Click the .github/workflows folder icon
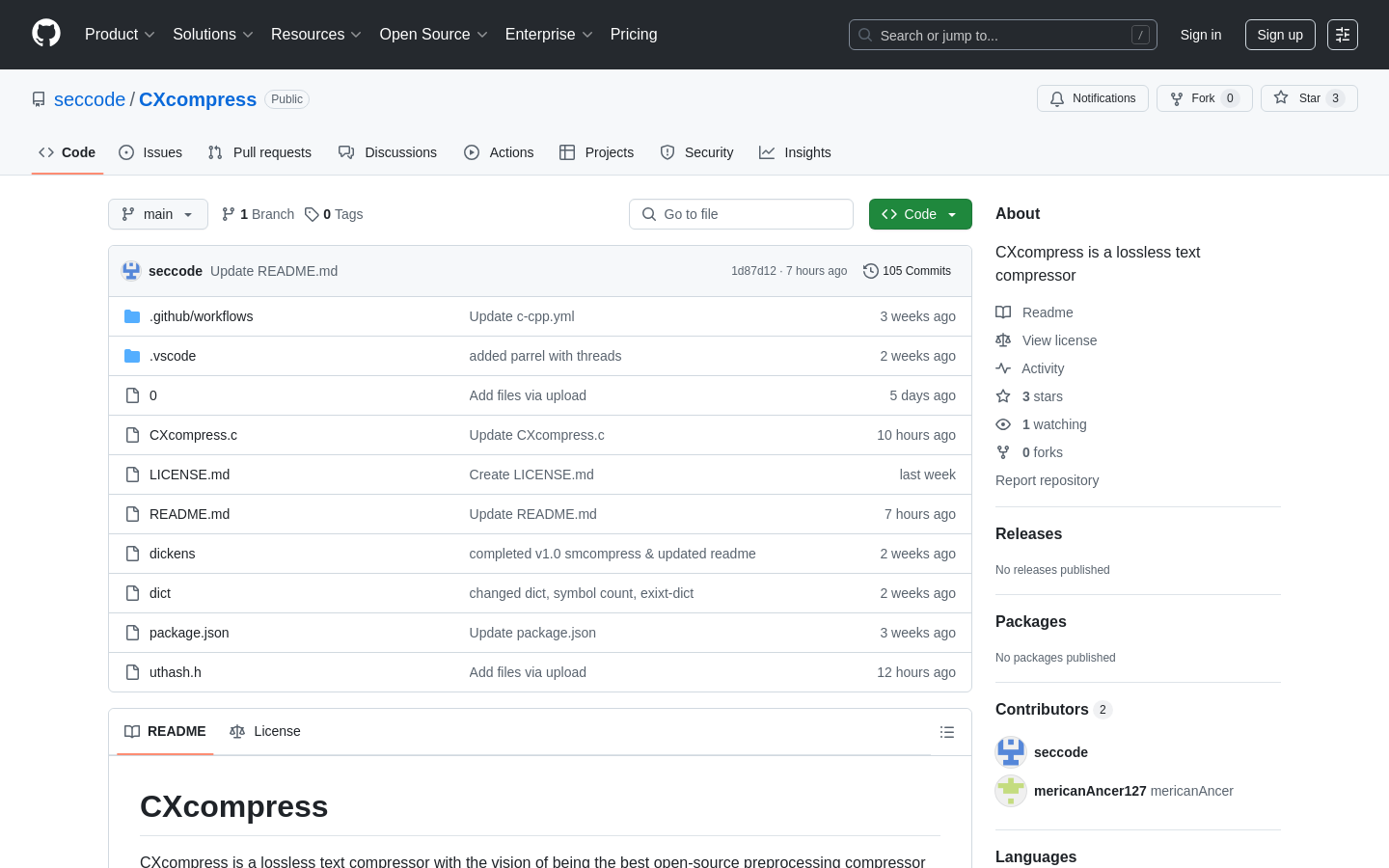The height and width of the screenshot is (868, 1389). pos(132,316)
